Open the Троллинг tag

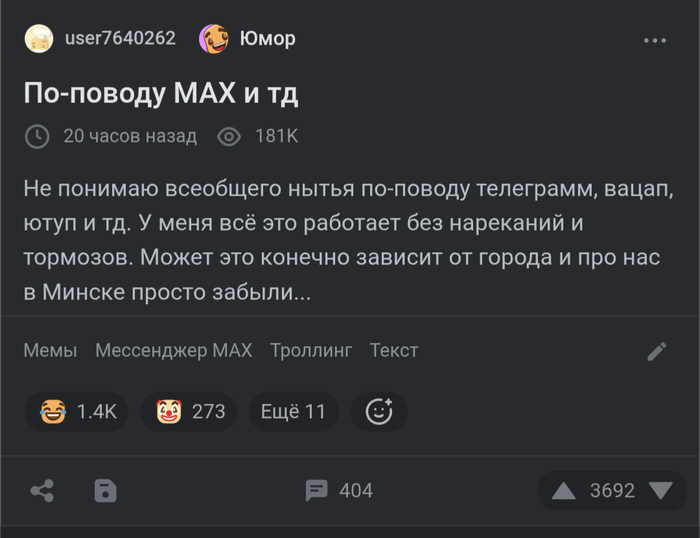click(x=311, y=350)
